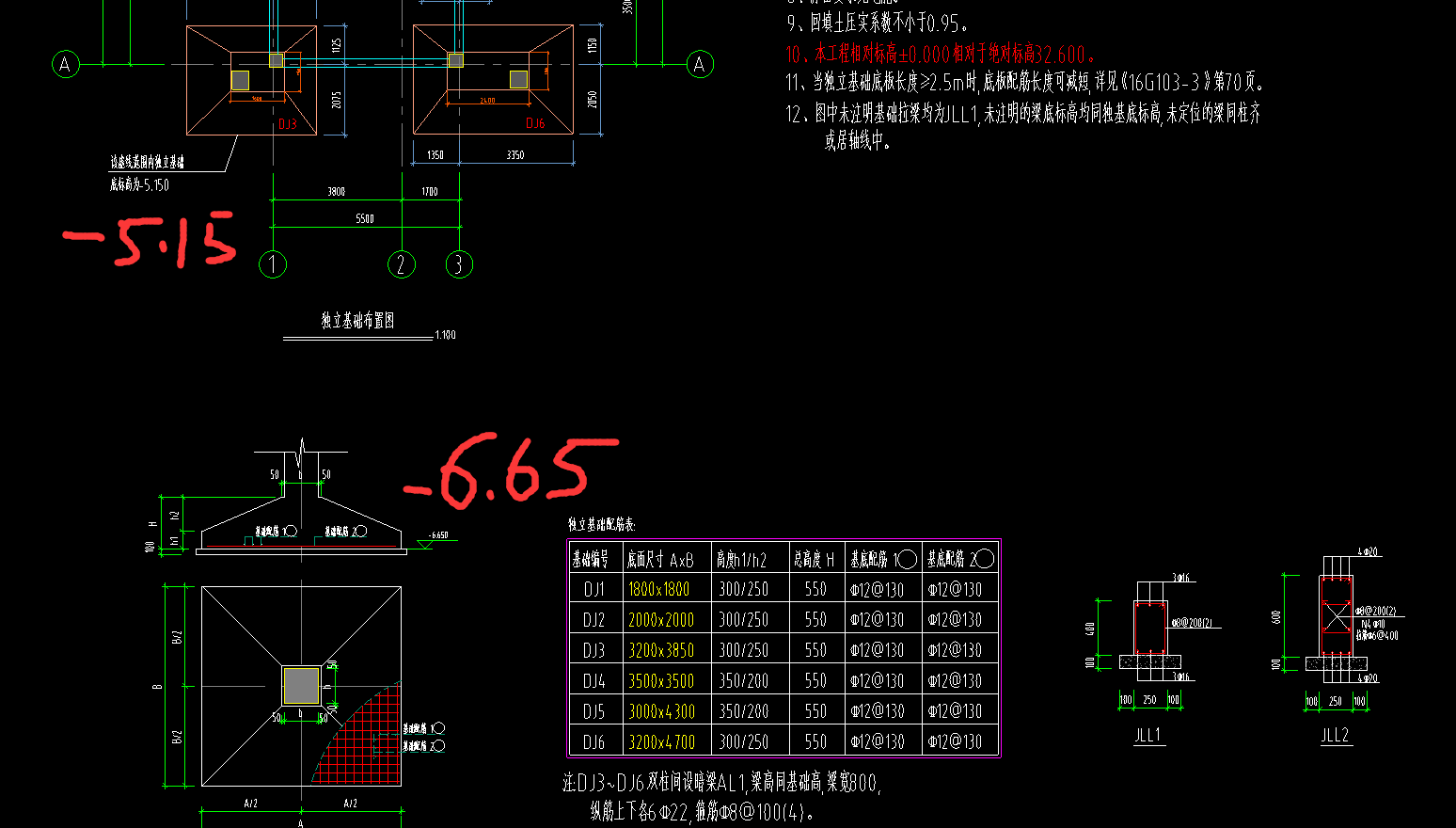The image size is (1456, 828).
Task: Click the 2075 vertical dimension
Action: tap(337, 99)
